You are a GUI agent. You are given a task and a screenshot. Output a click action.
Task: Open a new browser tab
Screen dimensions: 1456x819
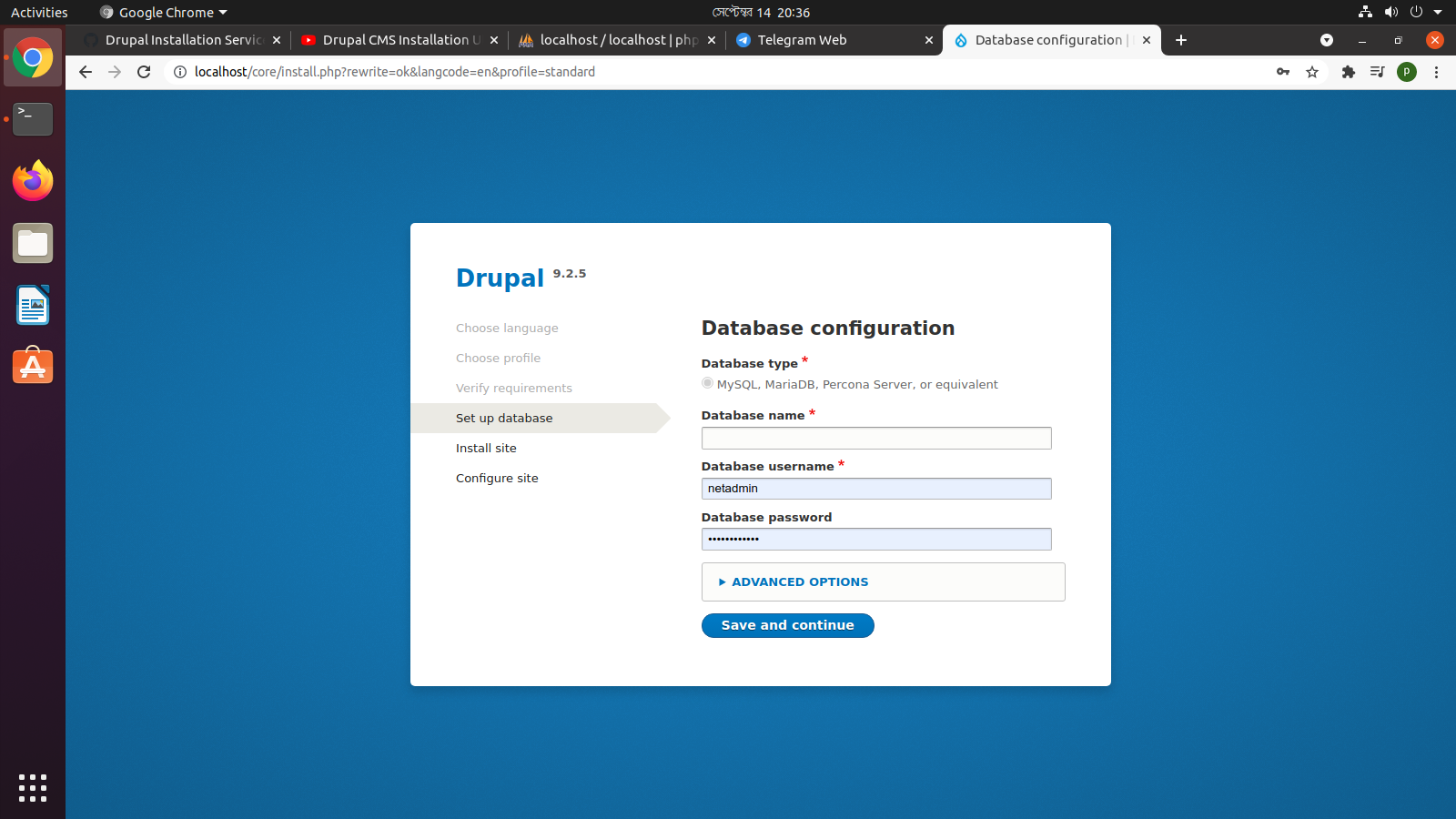1181,40
